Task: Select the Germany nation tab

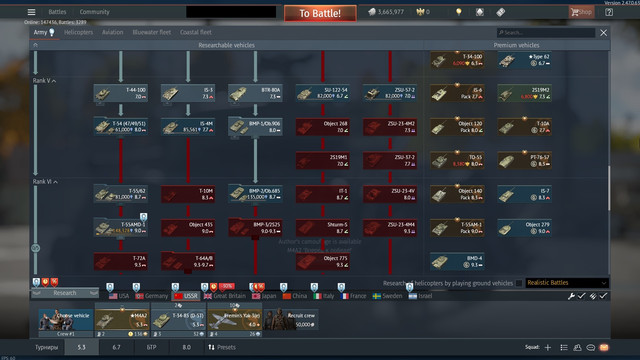Action: 151,296
